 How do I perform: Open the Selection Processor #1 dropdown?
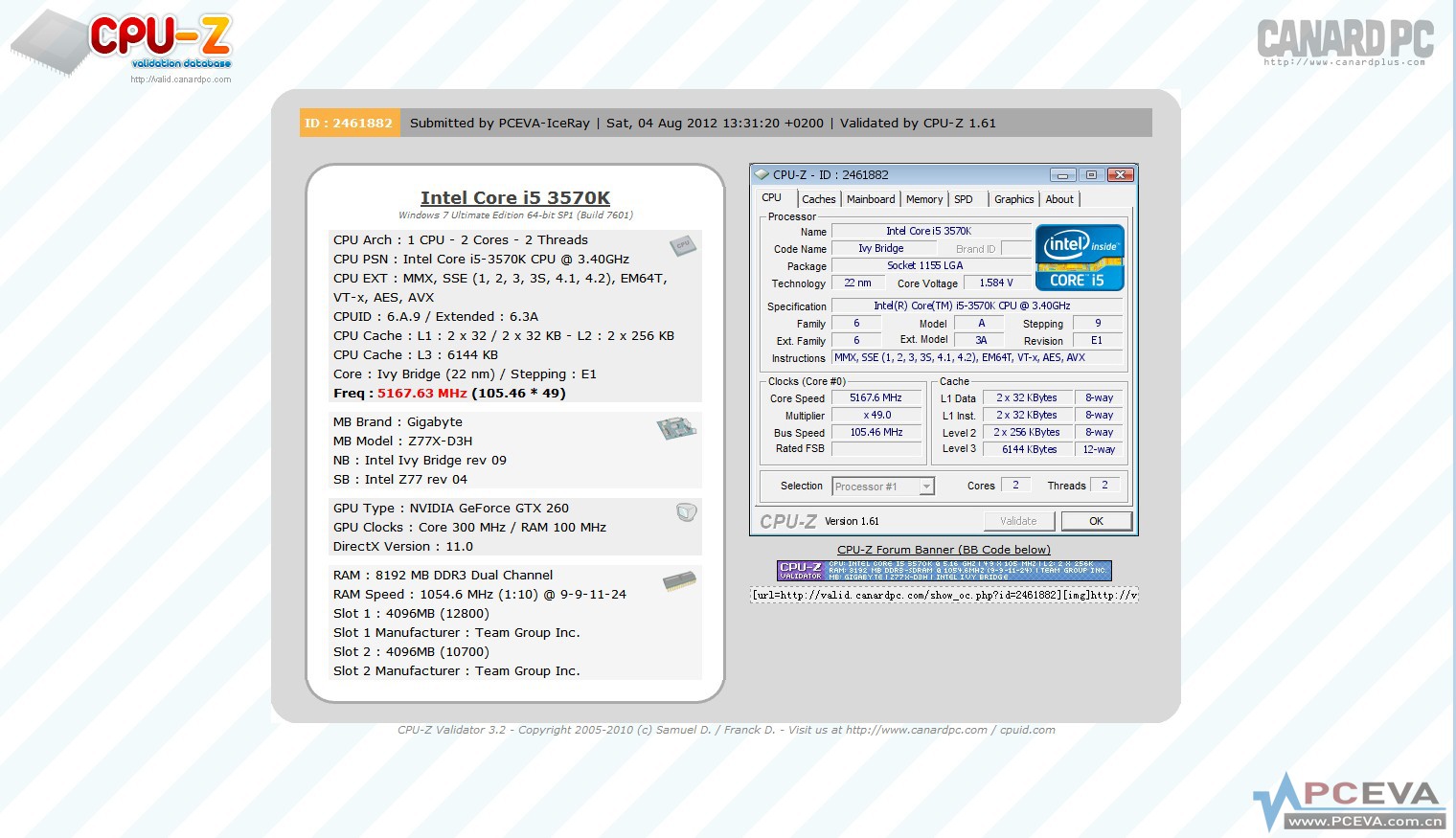click(x=926, y=487)
